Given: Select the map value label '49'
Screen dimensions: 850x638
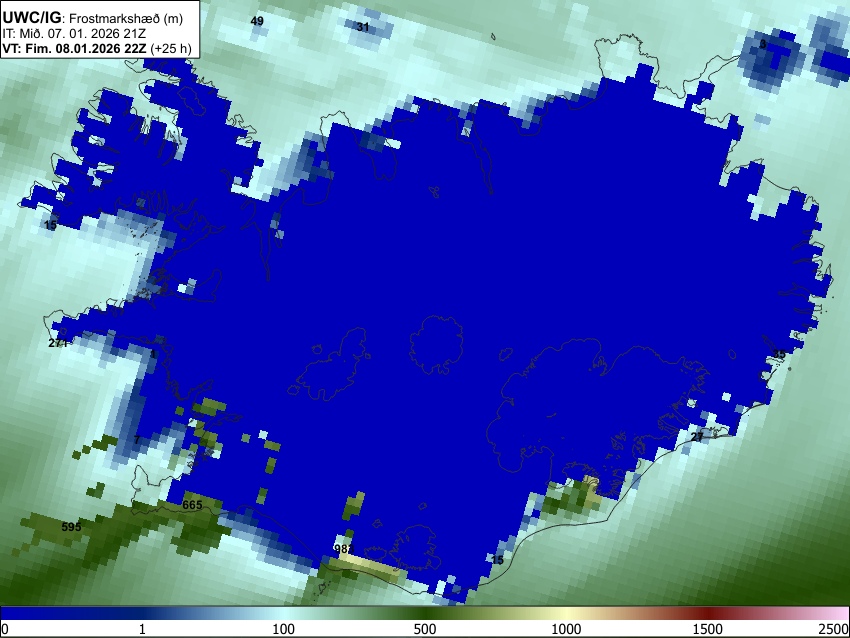Looking at the screenshot, I should click(x=257, y=21).
